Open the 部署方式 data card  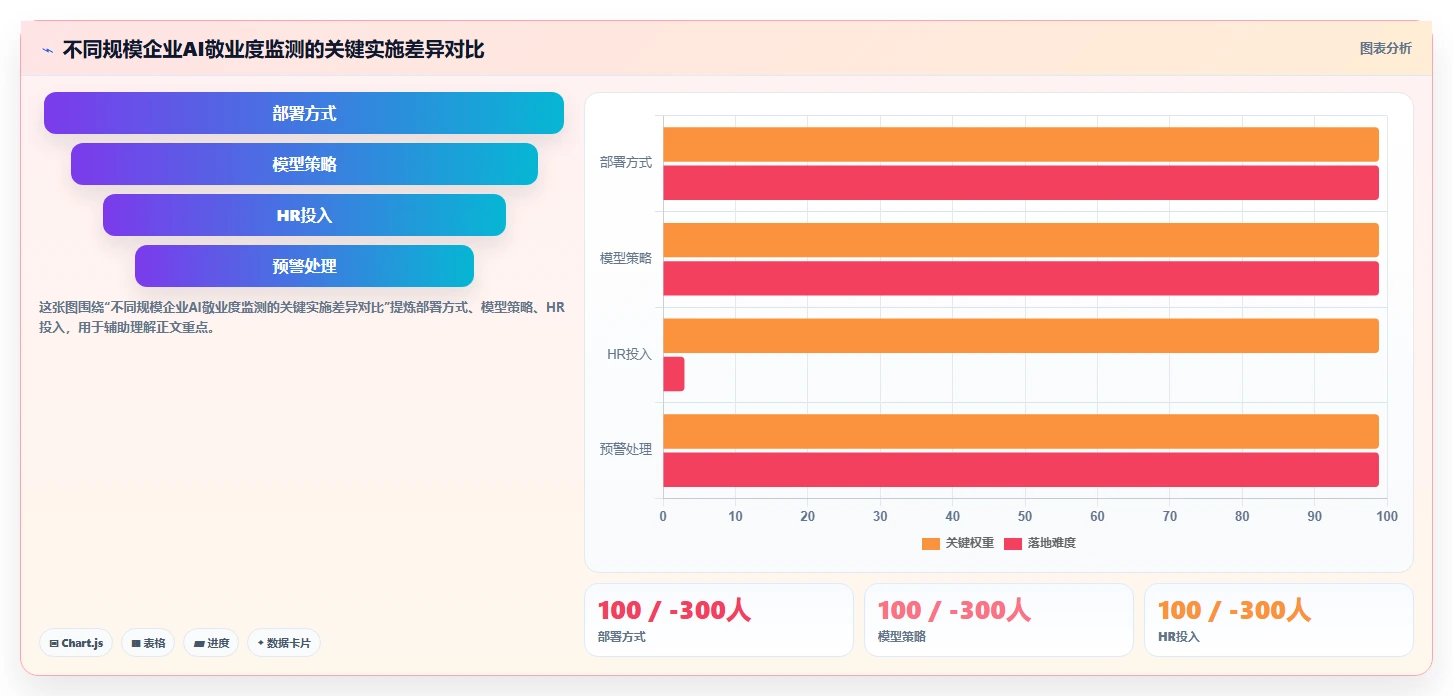tap(718, 620)
